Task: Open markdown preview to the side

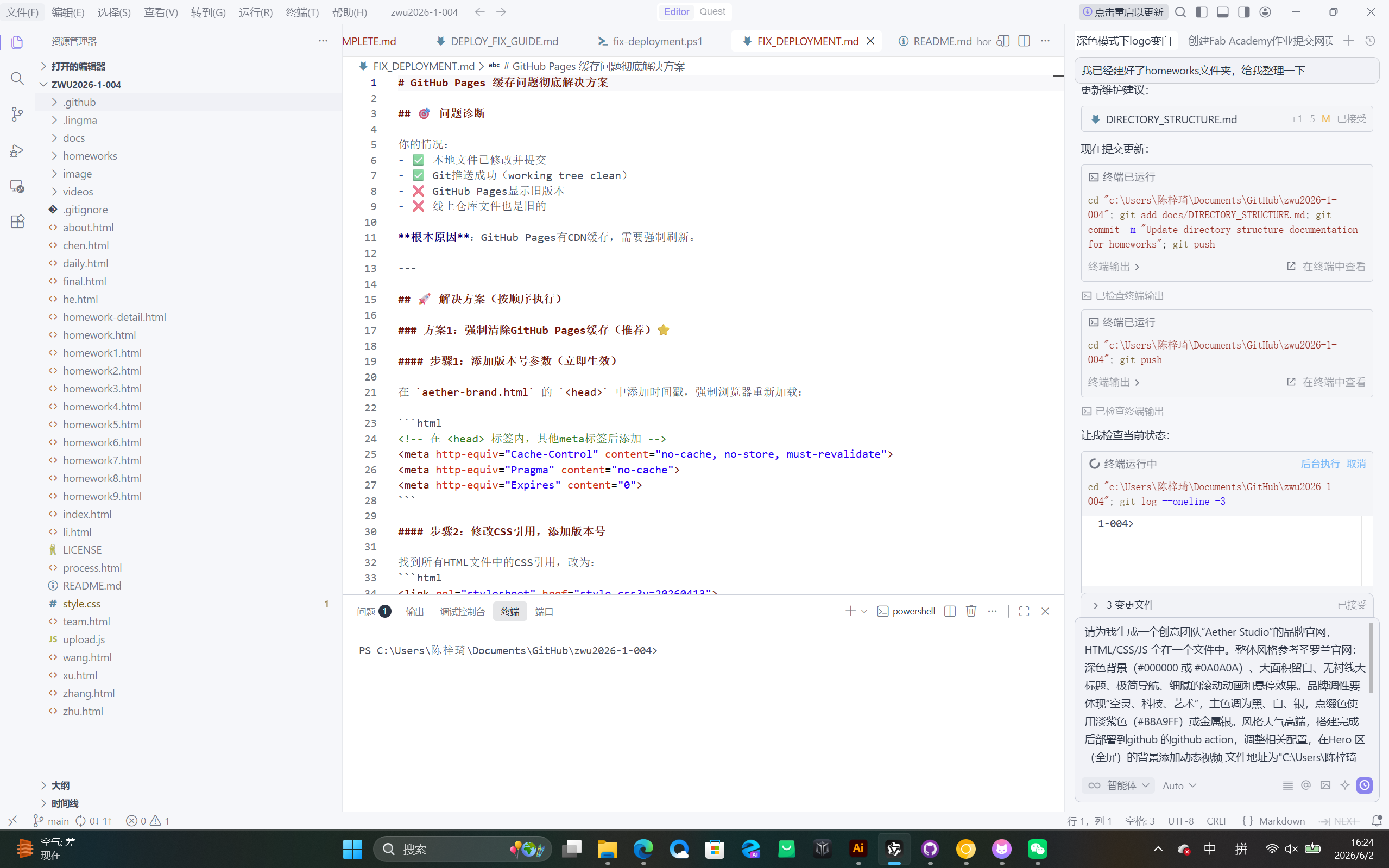Action: click(1003, 41)
